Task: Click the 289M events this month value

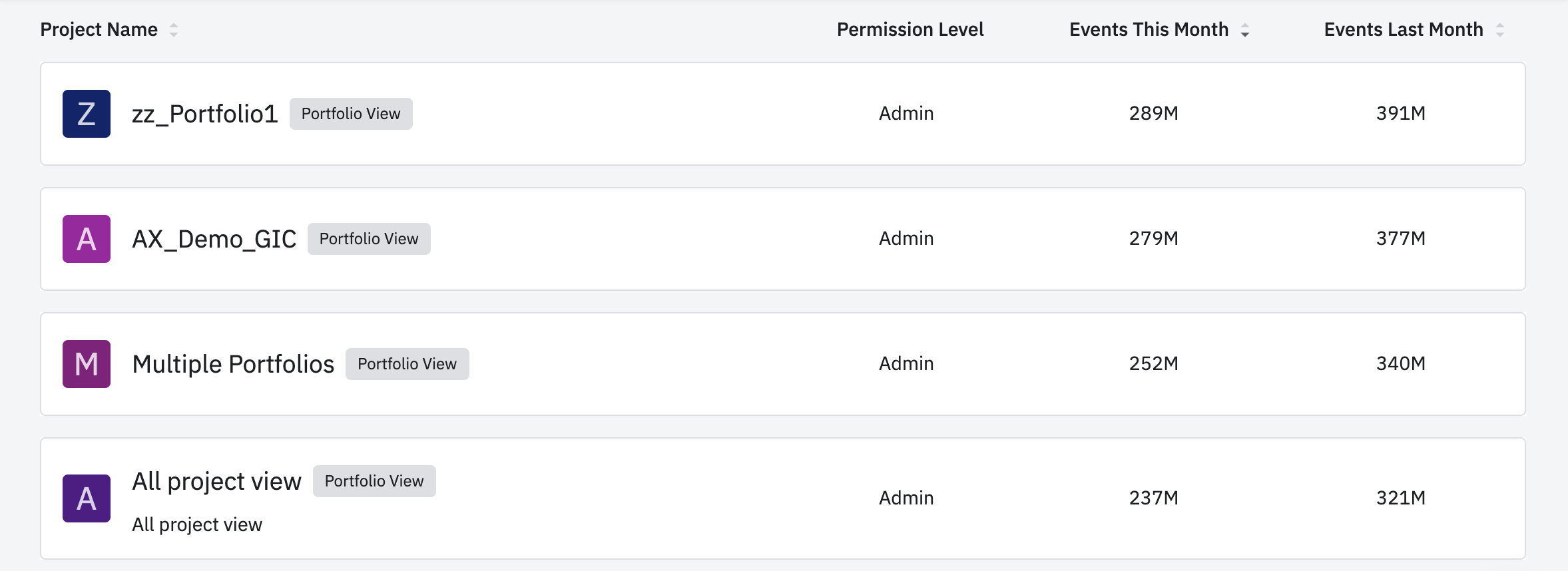Action: (x=1153, y=114)
